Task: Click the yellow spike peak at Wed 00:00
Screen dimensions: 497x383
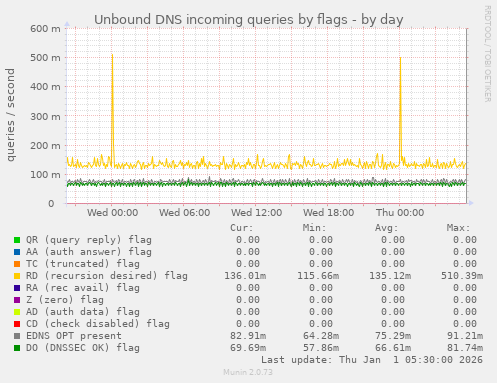Action: point(112,55)
